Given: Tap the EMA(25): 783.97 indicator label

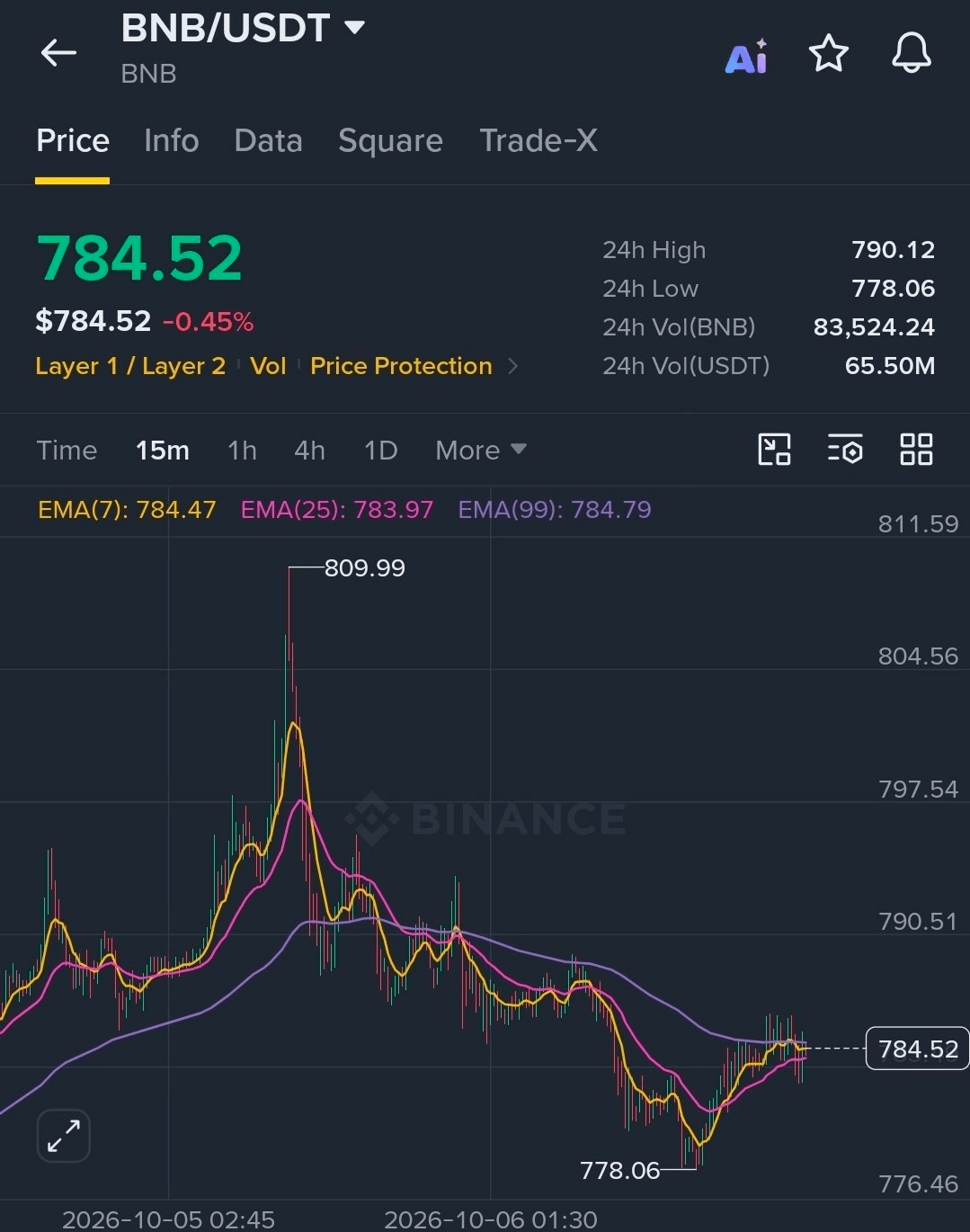Looking at the screenshot, I should 337,510.
